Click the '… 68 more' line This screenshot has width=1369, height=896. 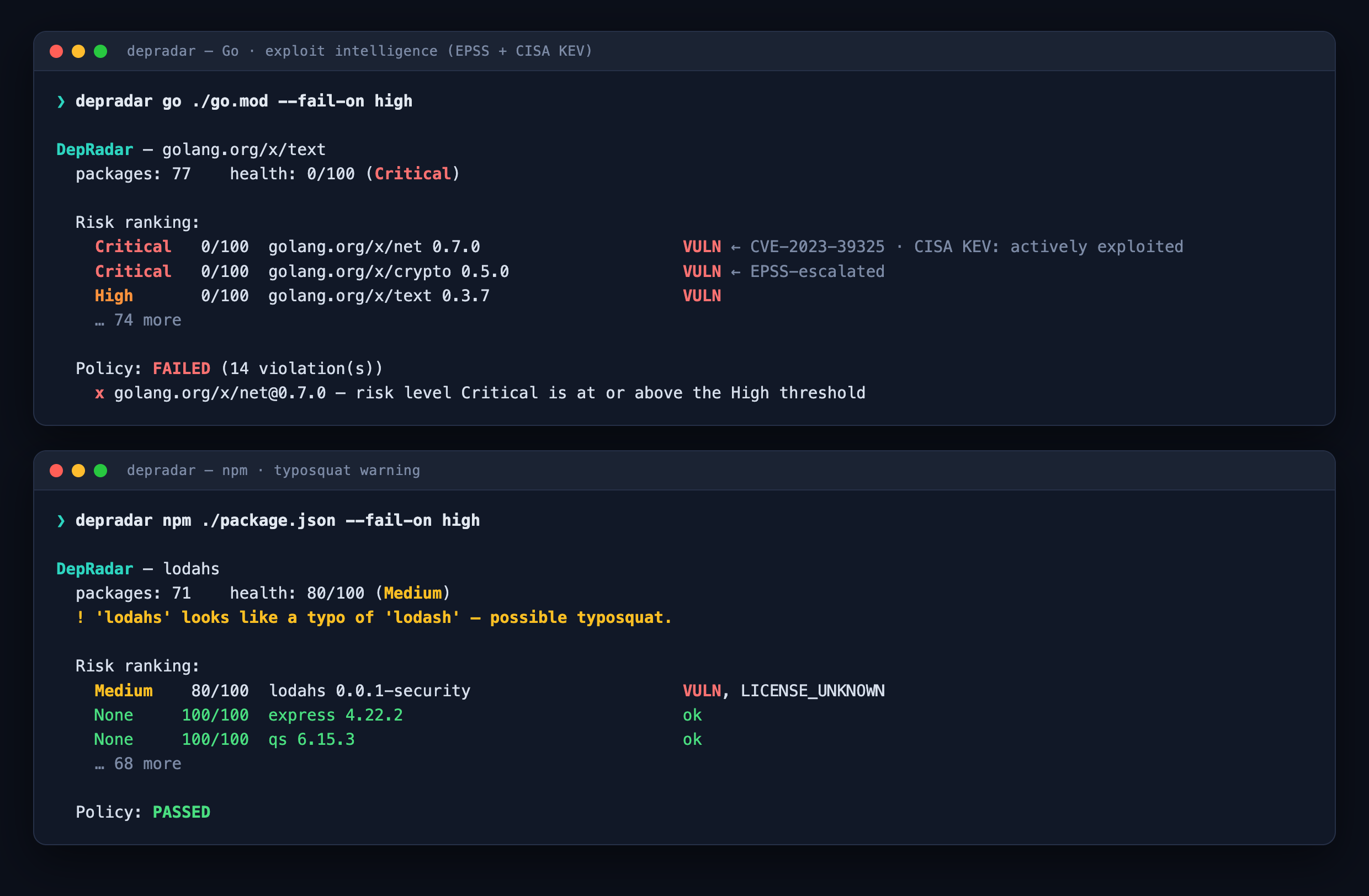[x=138, y=764]
